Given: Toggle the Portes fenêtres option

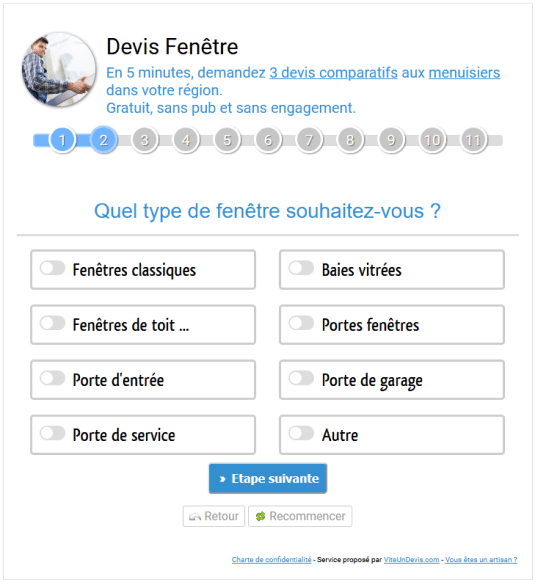Looking at the screenshot, I should 301,324.
